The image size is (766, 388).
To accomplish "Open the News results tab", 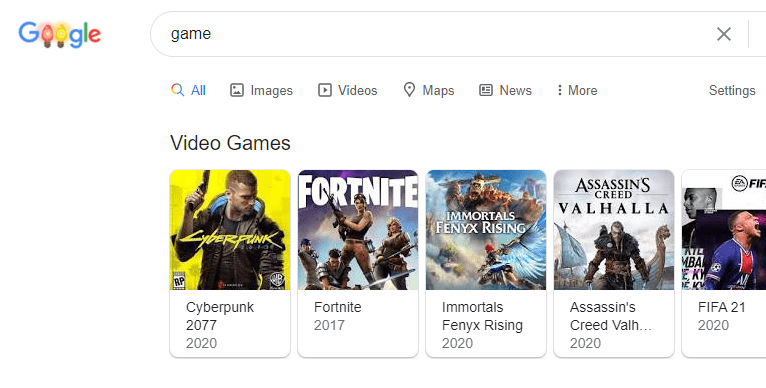I will coord(506,90).
